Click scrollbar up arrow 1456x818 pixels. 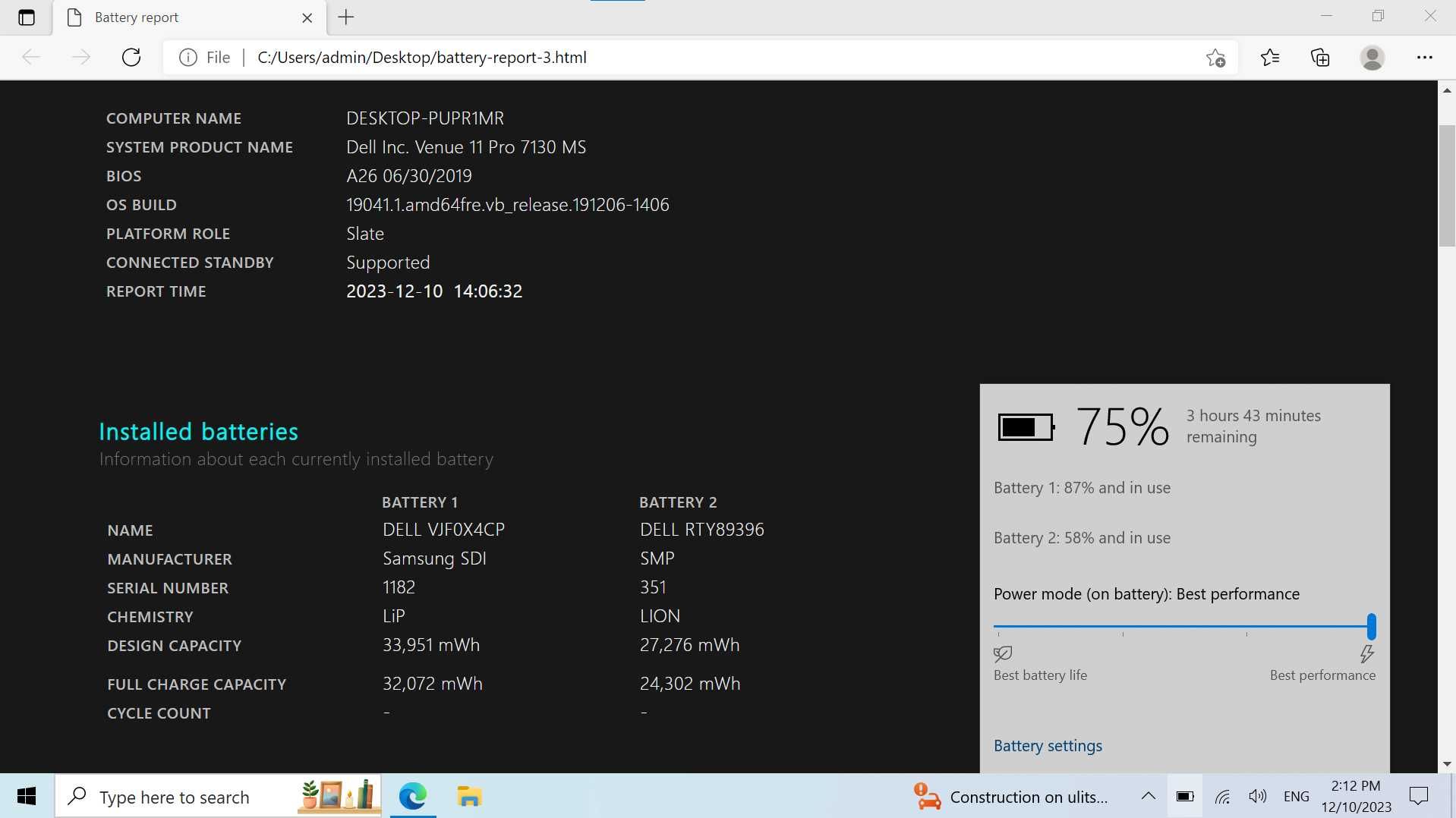(x=1447, y=90)
